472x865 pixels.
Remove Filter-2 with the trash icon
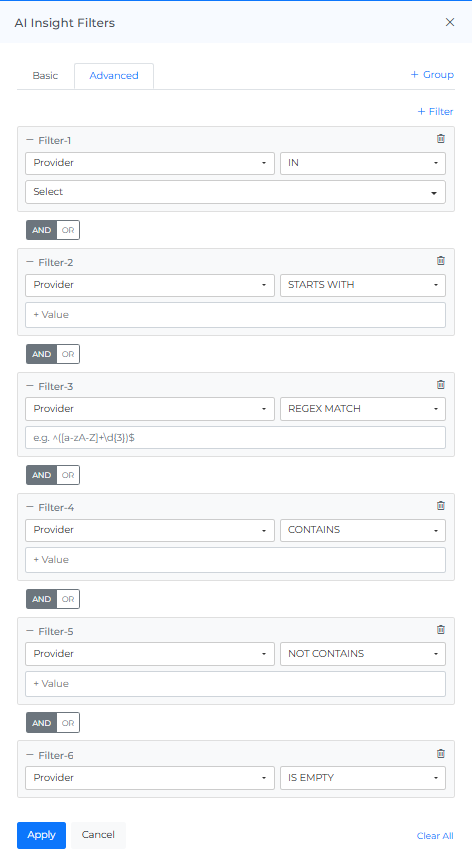(441, 261)
